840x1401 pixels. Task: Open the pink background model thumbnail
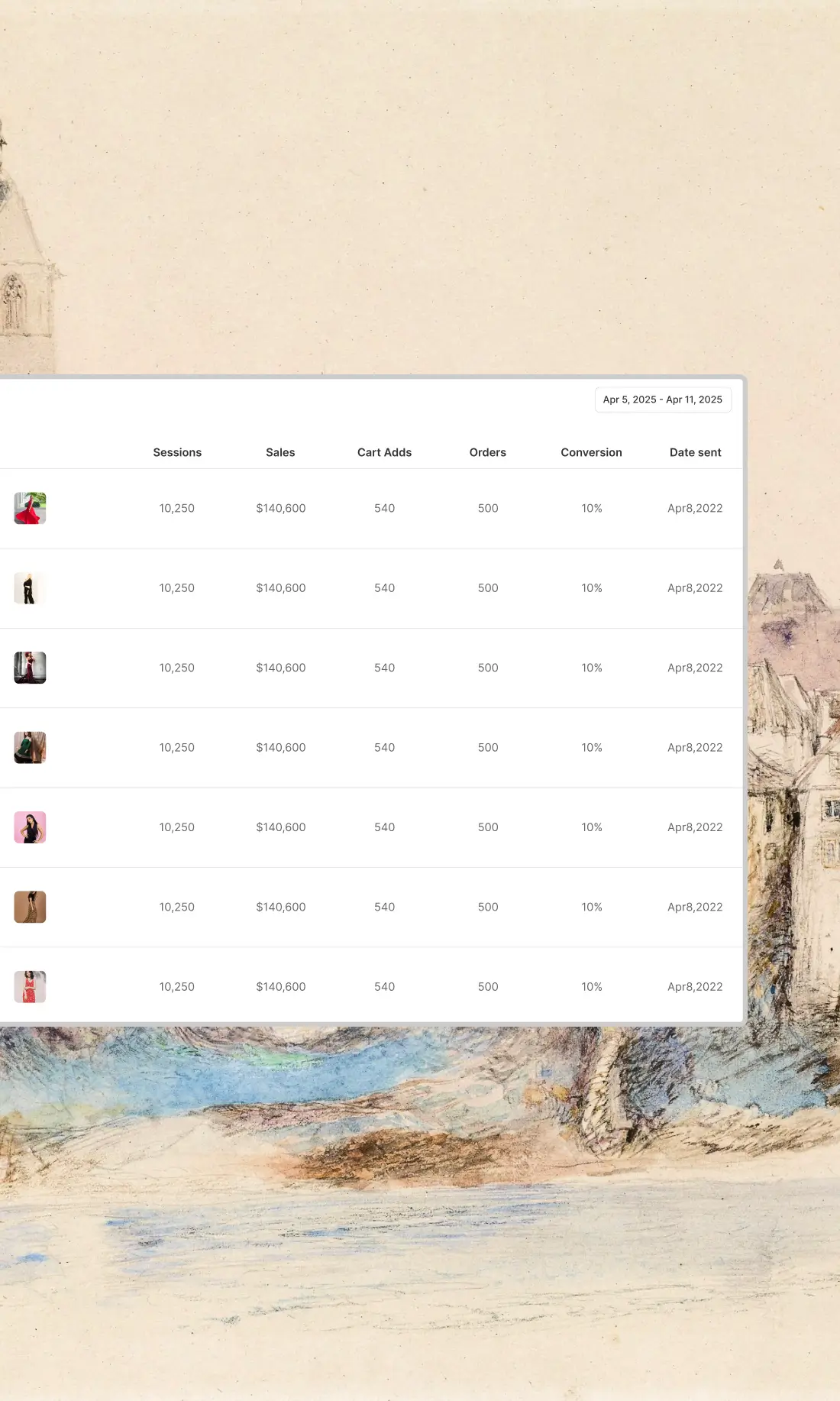click(x=30, y=827)
